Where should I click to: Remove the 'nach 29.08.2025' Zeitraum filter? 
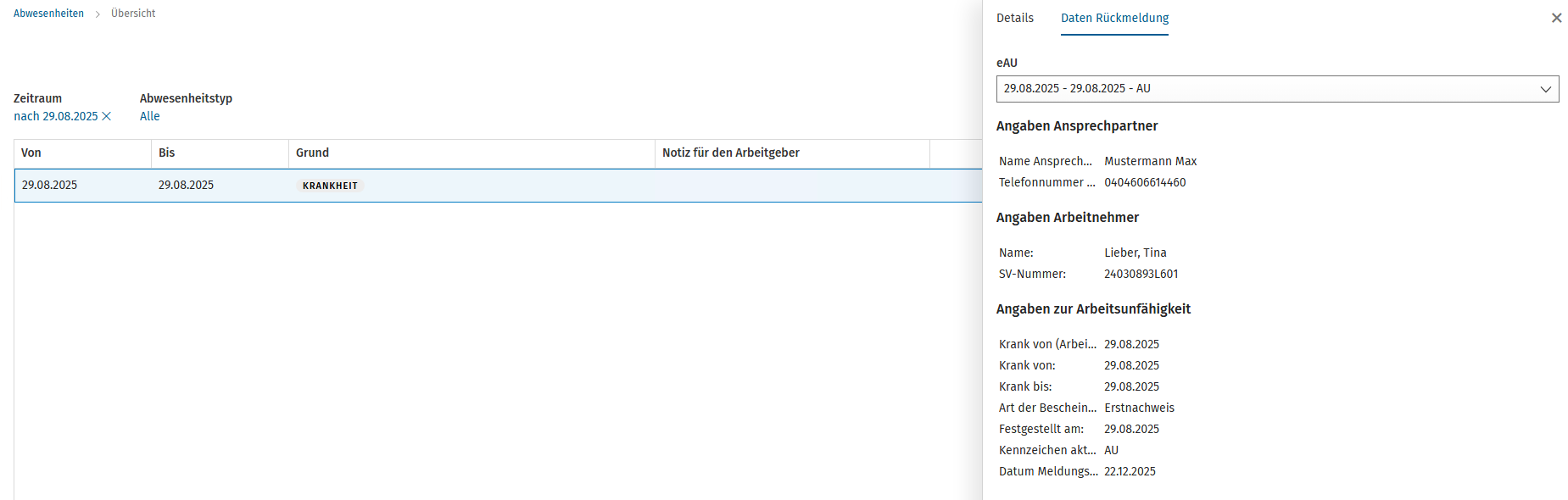pyautogui.click(x=107, y=116)
